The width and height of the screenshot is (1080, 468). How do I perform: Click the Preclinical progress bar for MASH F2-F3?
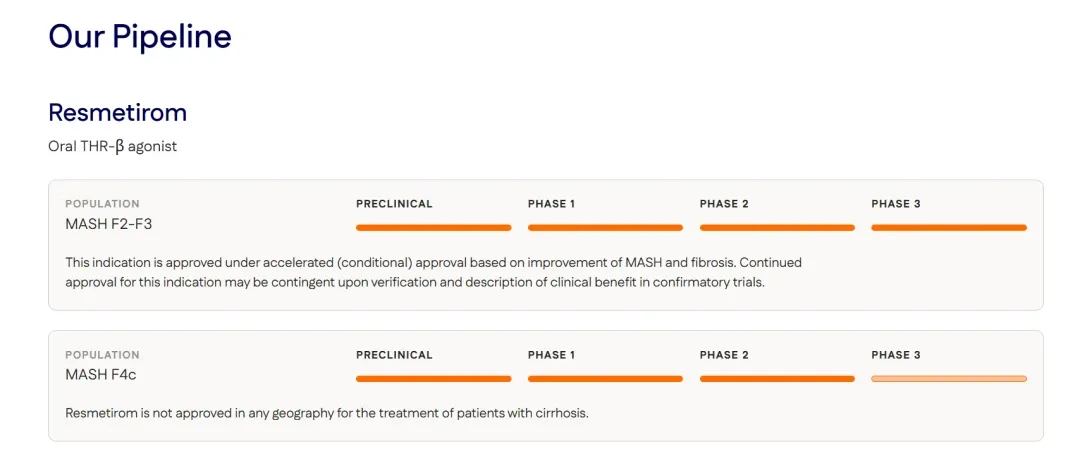tap(433, 227)
